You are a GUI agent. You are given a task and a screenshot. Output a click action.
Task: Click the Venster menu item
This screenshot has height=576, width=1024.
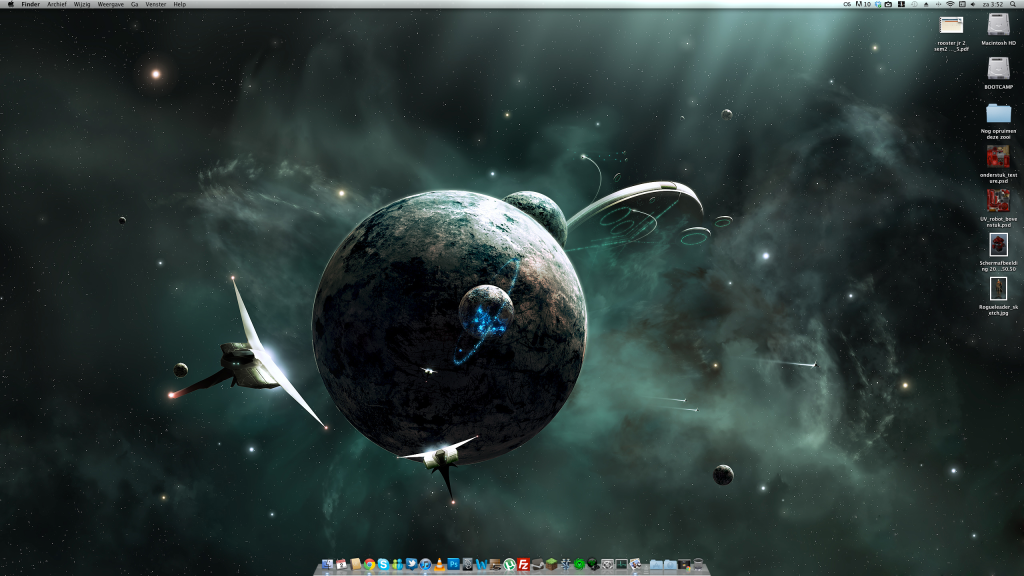pos(155,4)
